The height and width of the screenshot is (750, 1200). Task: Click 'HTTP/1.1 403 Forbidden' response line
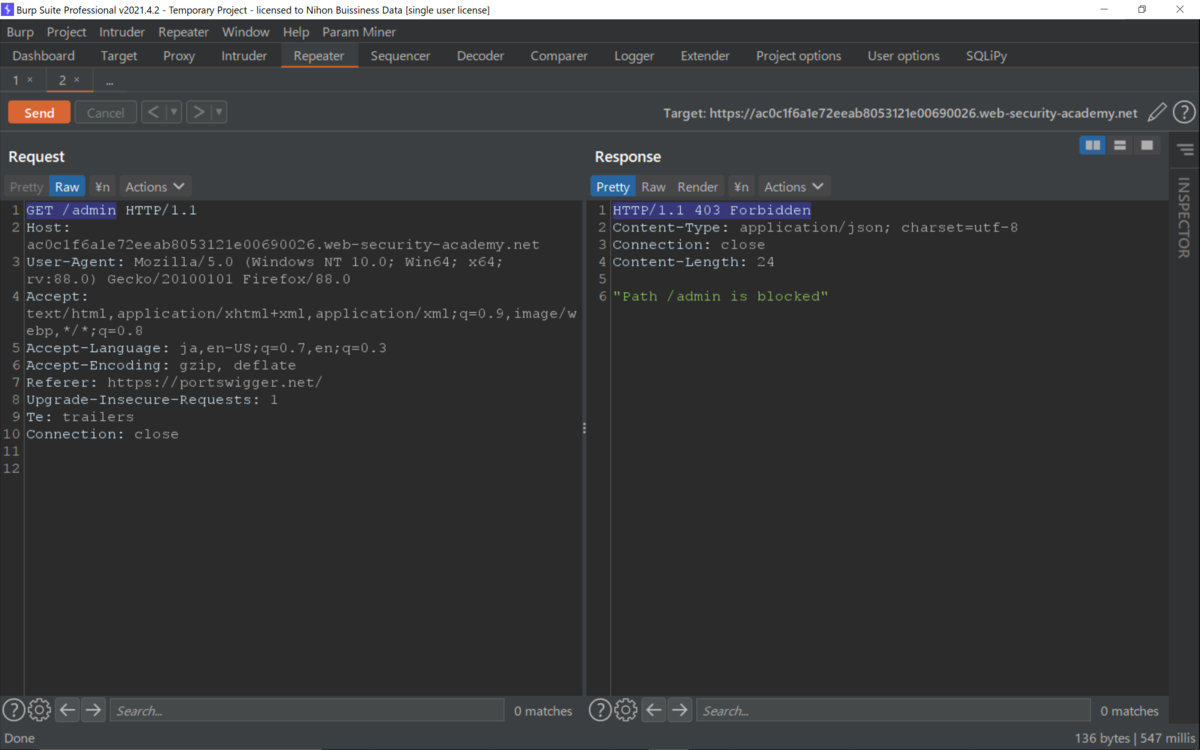tap(711, 210)
